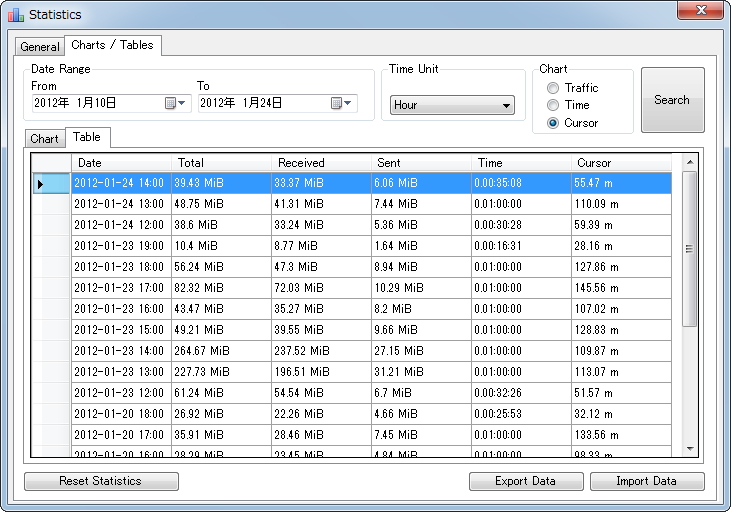Click the Search button
The image size is (731, 512).
pos(672,100)
